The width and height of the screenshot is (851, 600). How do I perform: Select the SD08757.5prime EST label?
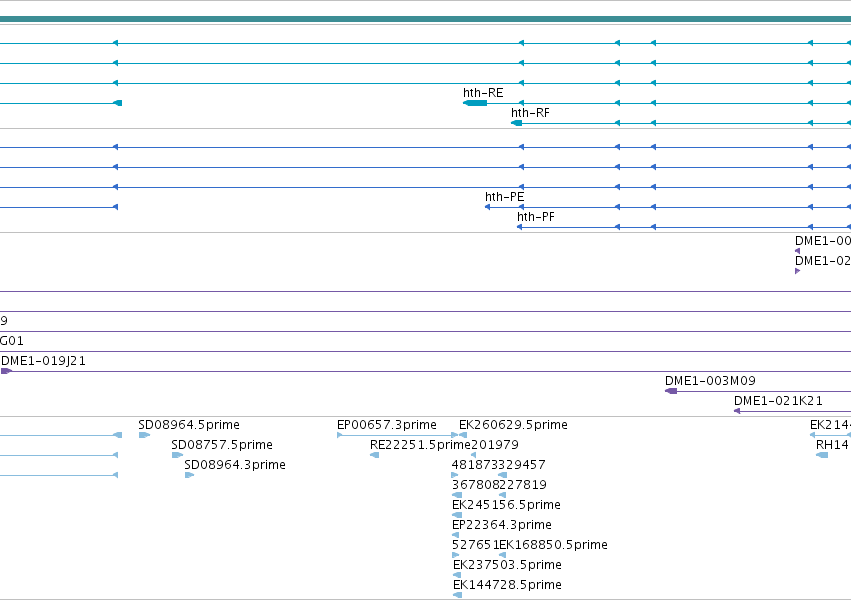click(222, 445)
